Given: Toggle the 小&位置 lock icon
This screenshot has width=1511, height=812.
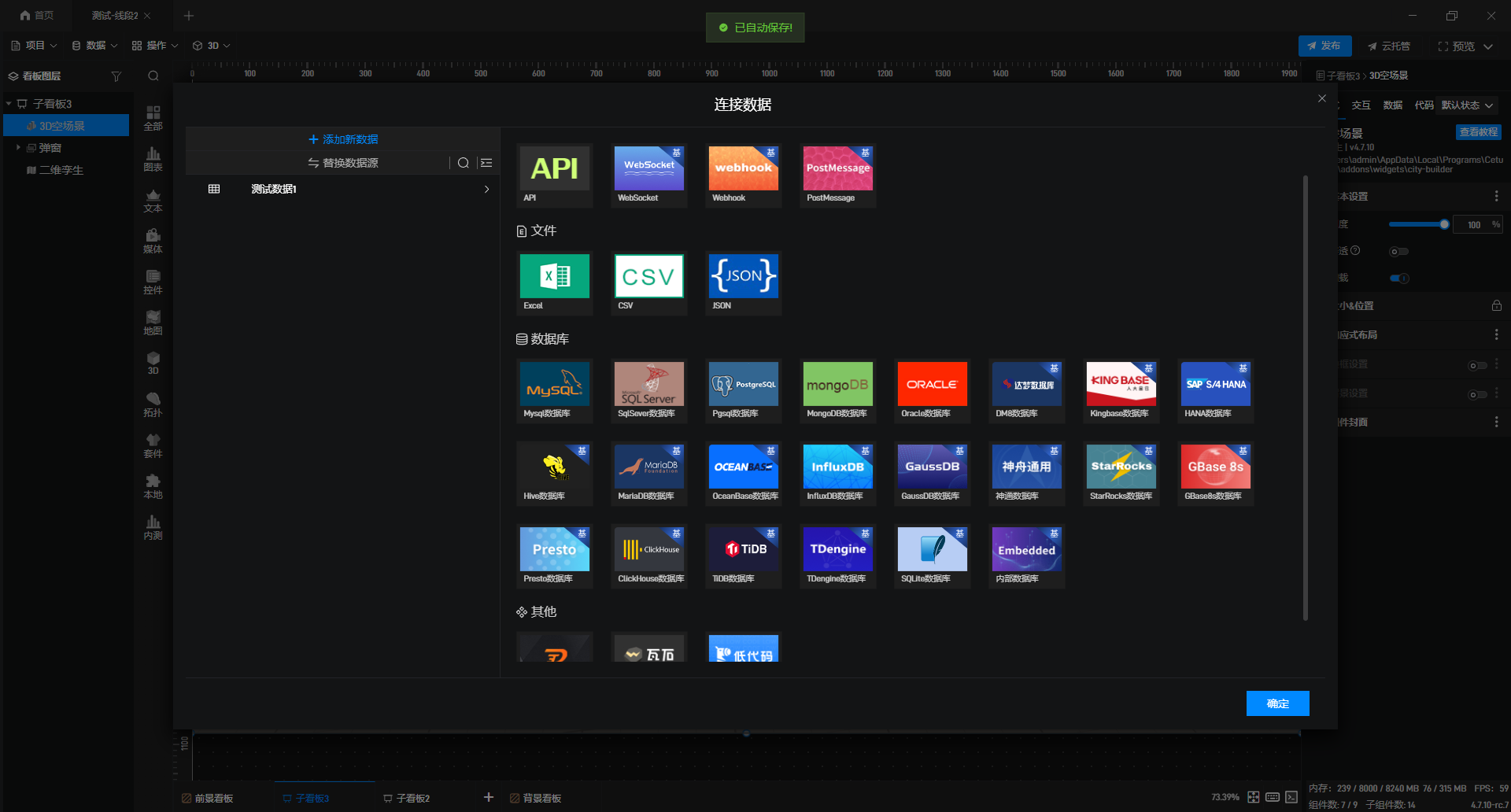Looking at the screenshot, I should click(1497, 305).
